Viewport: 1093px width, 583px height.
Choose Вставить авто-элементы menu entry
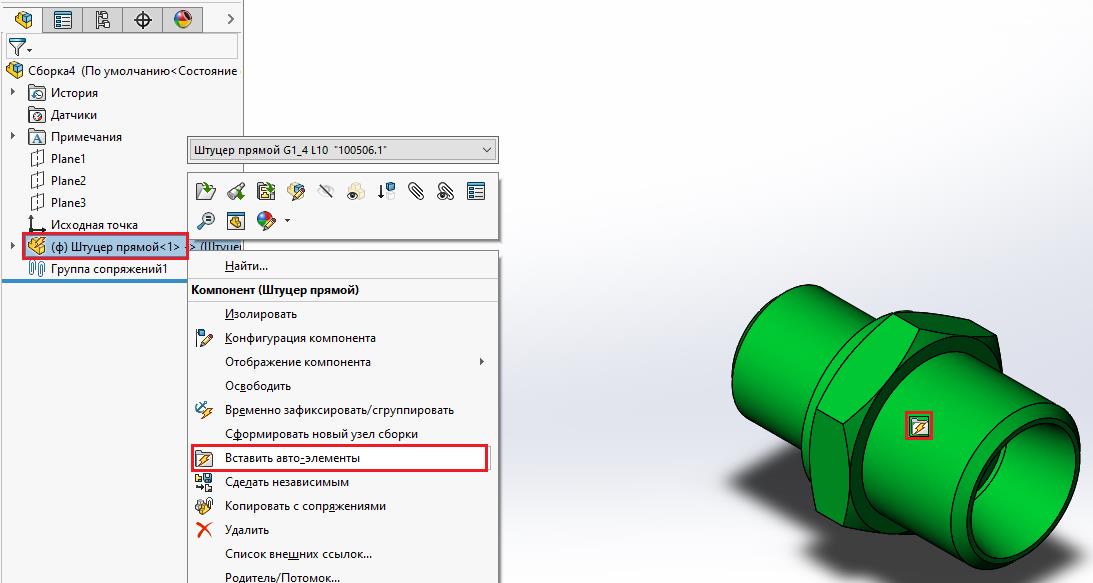tap(340, 458)
